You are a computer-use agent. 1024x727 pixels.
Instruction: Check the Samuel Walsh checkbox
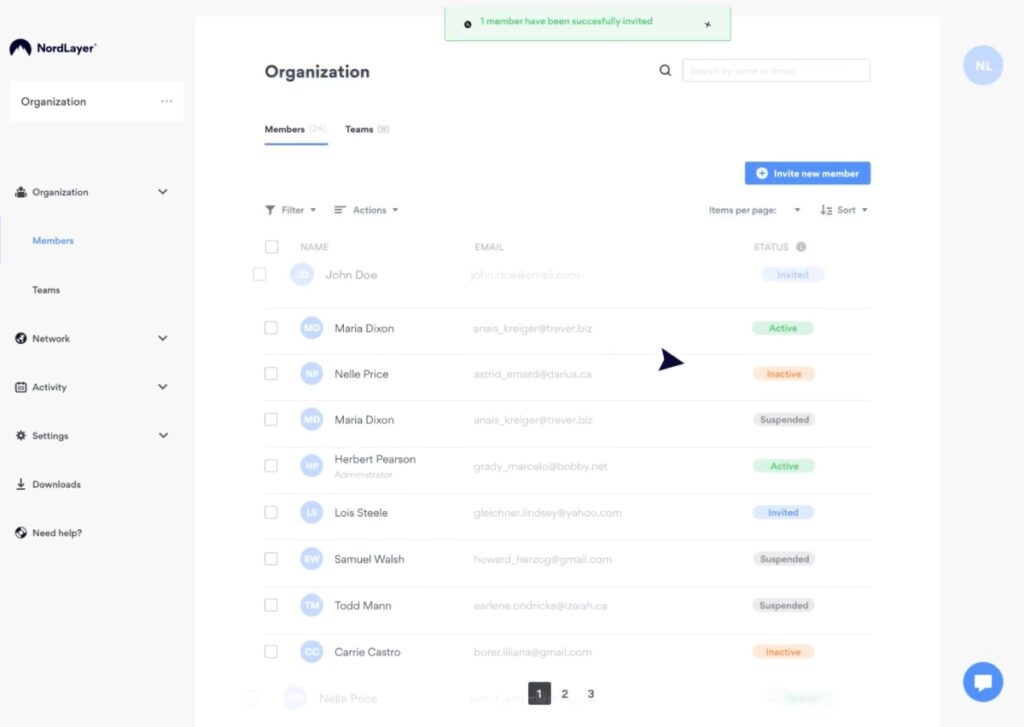pos(271,558)
